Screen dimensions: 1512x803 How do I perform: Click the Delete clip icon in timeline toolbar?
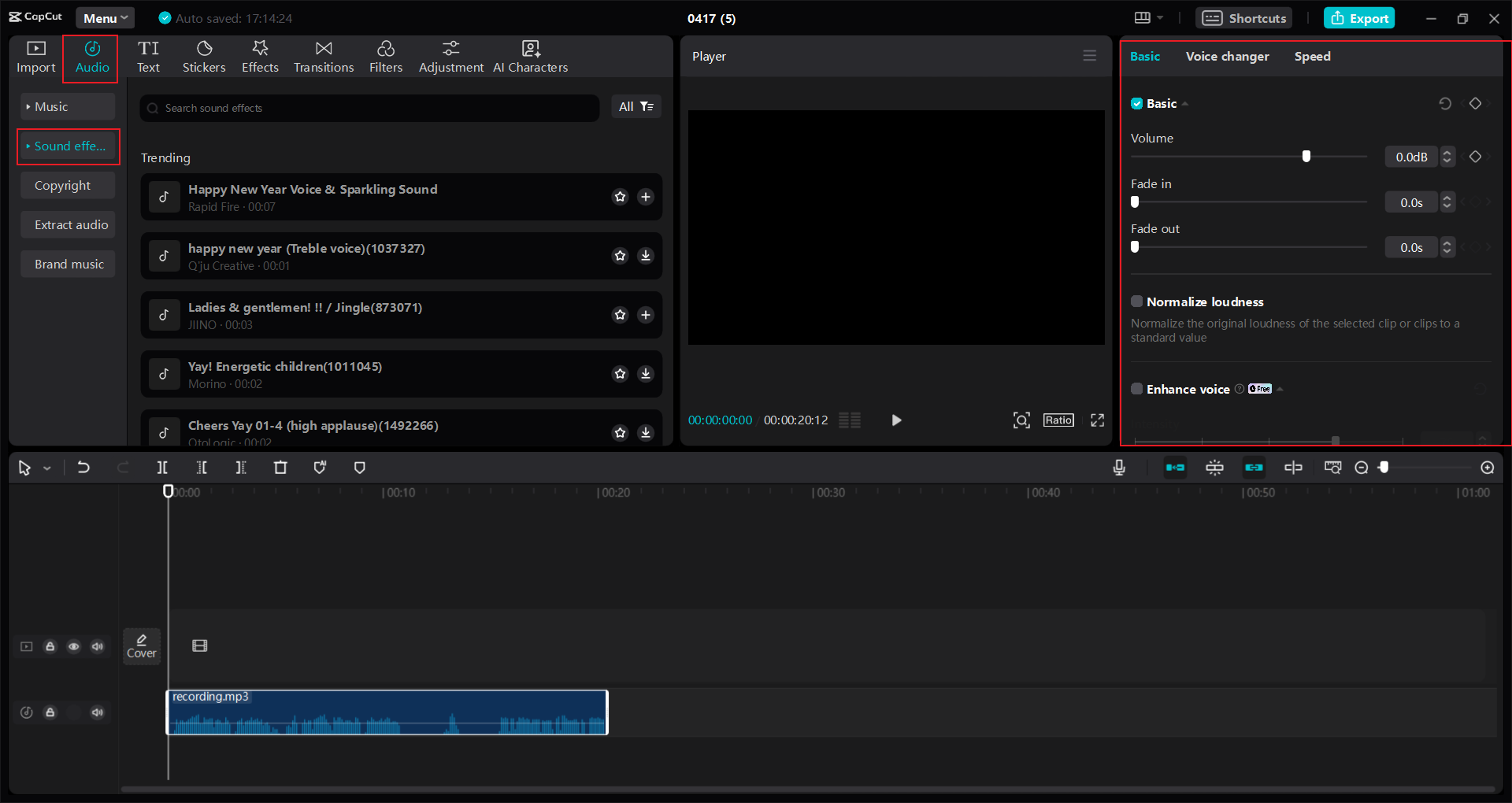coord(280,467)
